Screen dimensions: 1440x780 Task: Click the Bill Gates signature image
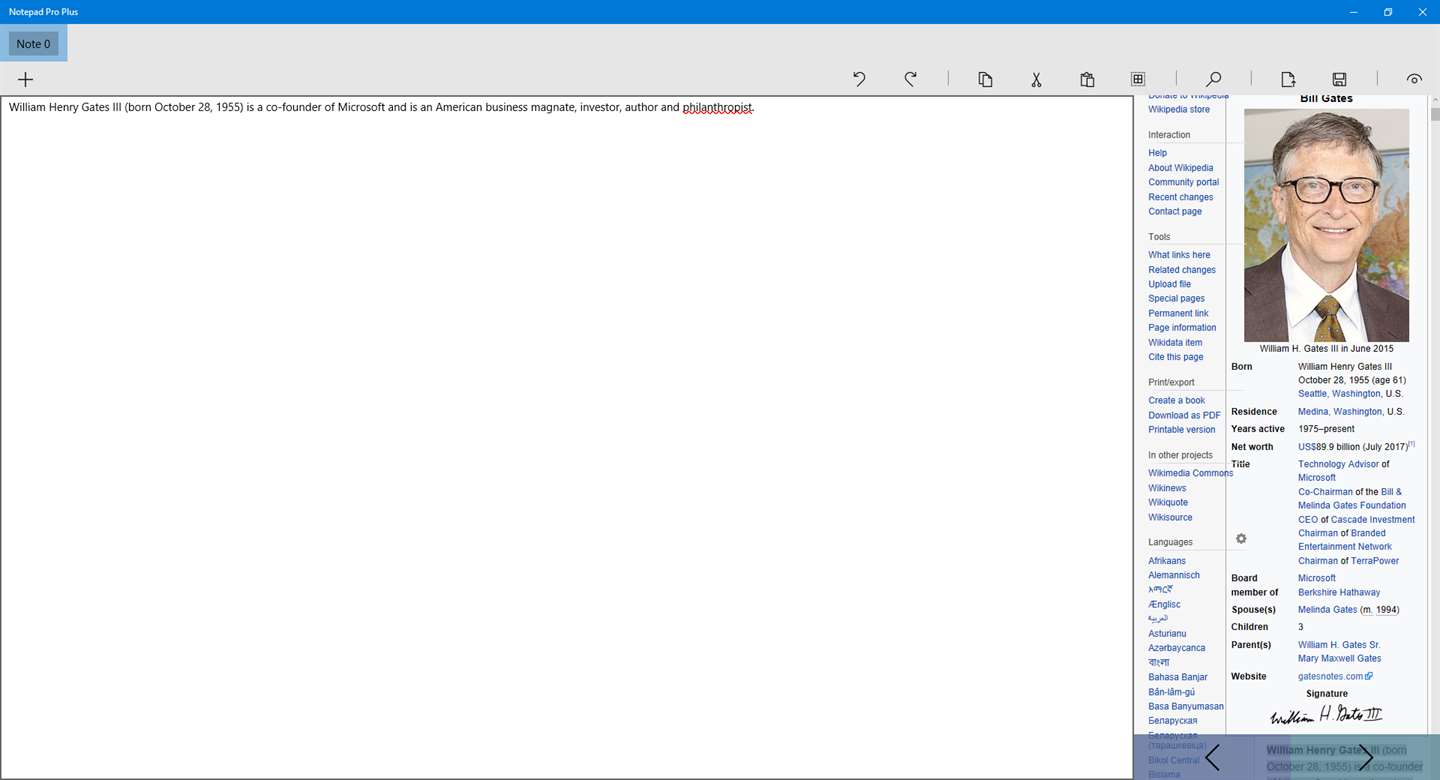point(1326,714)
